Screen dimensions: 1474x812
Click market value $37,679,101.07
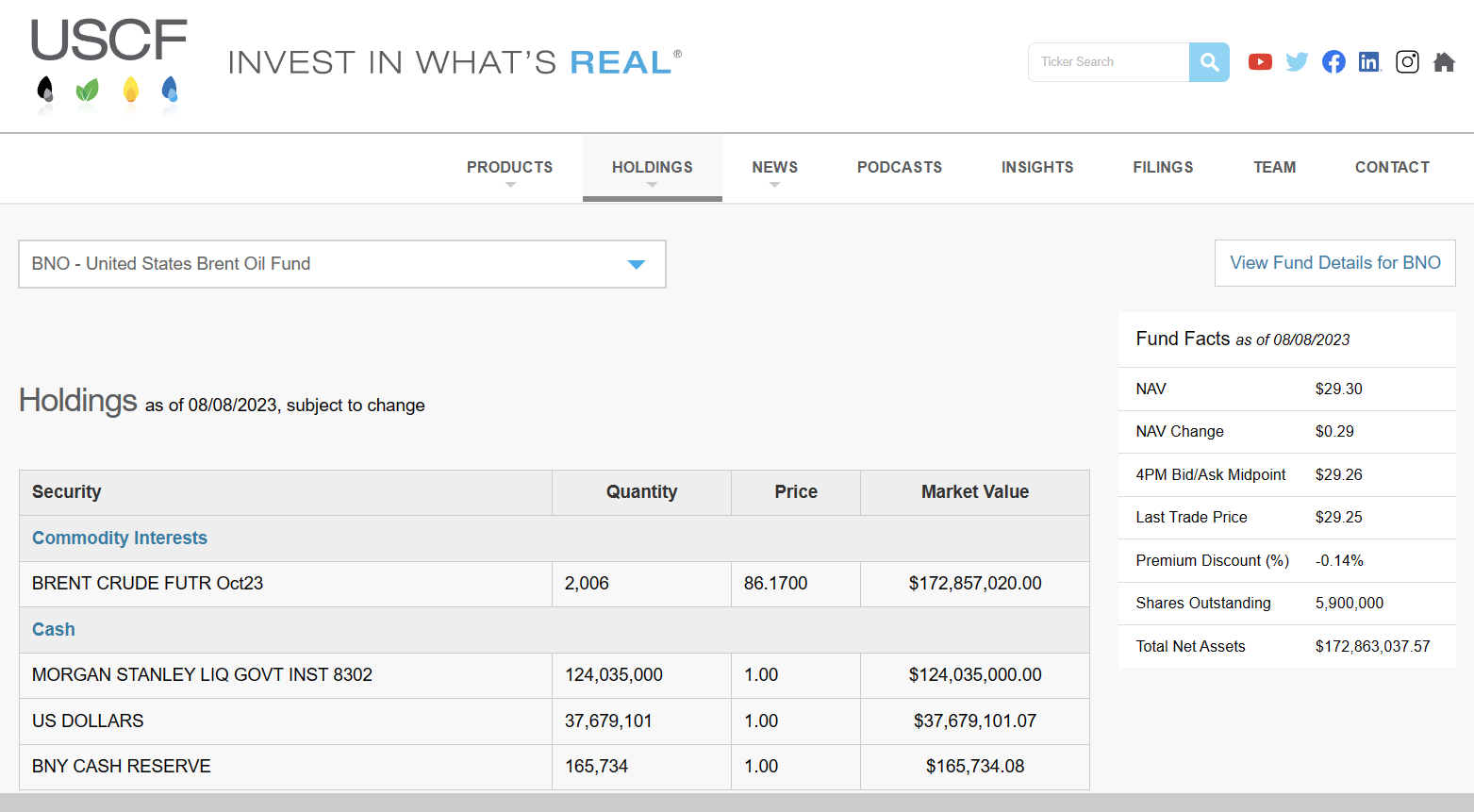coord(975,721)
